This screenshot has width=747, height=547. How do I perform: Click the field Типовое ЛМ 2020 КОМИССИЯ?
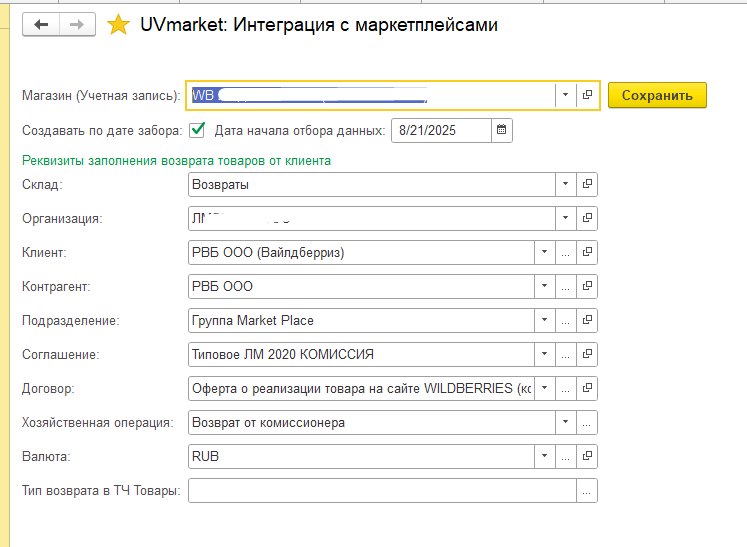361,354
